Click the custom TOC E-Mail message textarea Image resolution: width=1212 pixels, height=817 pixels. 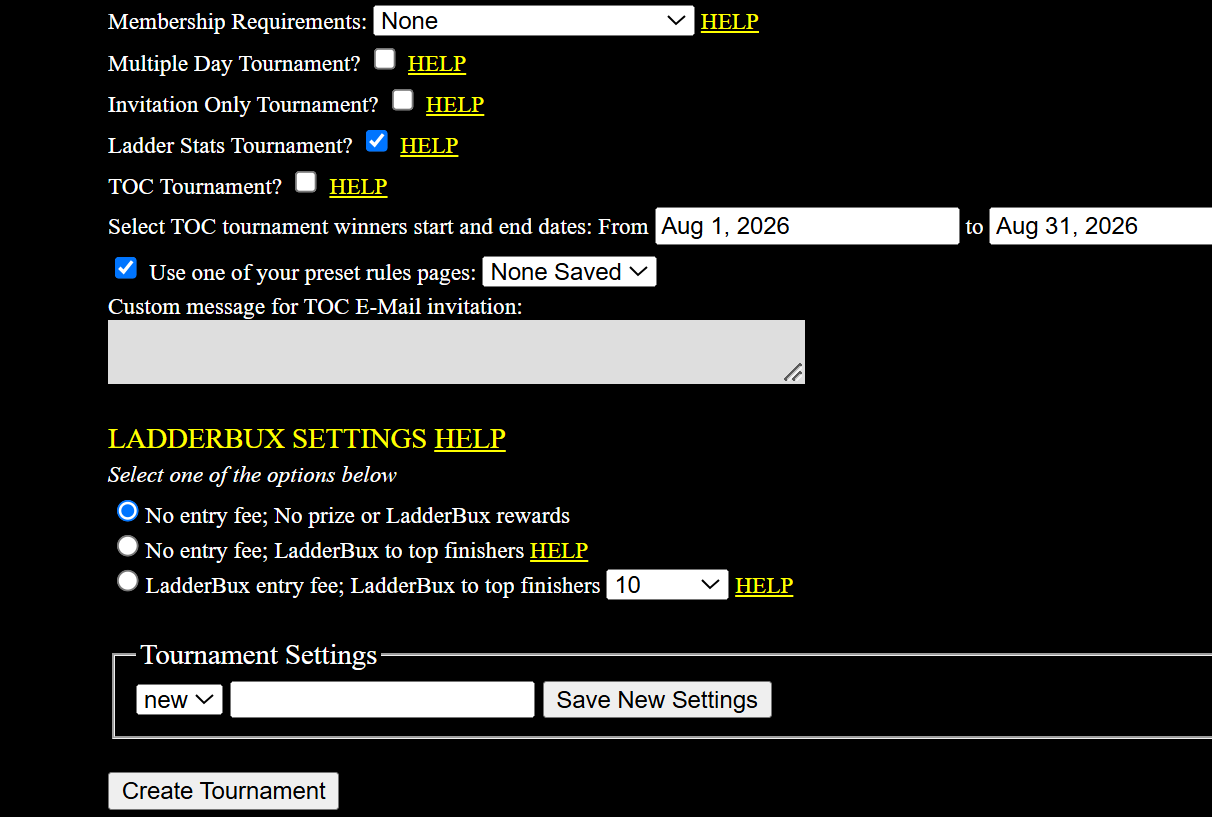456,352
